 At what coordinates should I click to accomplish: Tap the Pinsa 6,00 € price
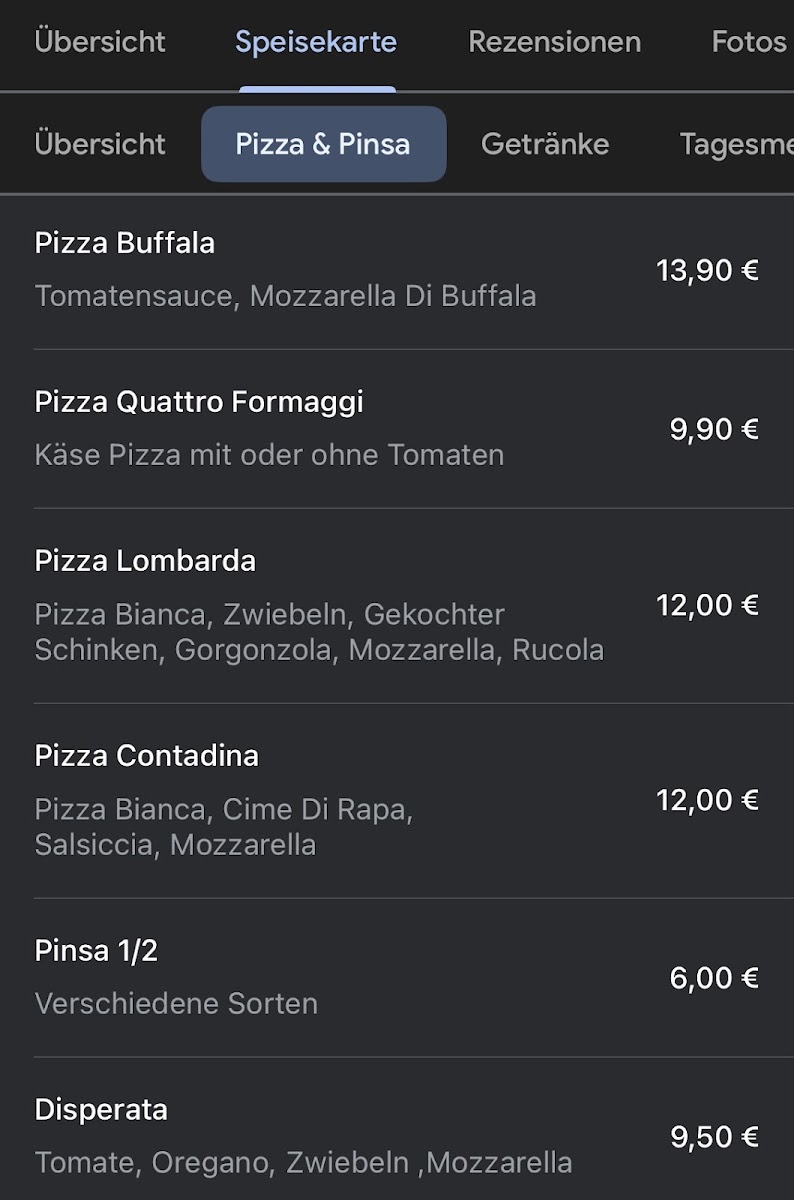pos(714,978)
